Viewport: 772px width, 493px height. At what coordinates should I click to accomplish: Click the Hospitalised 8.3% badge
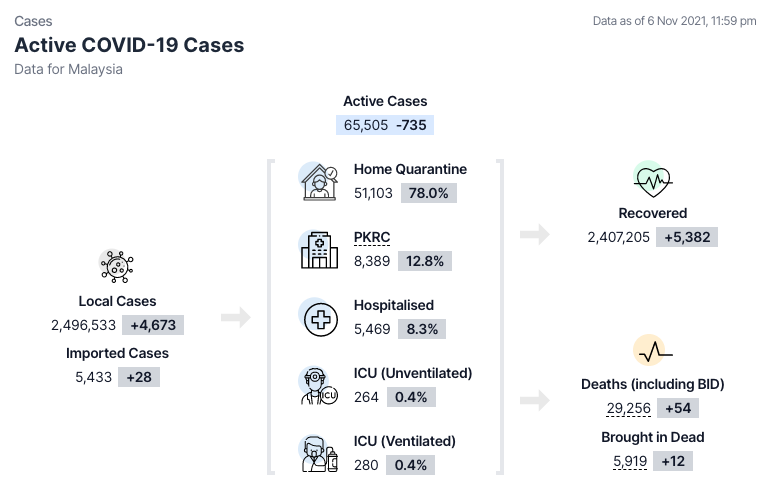click(423, 329)
